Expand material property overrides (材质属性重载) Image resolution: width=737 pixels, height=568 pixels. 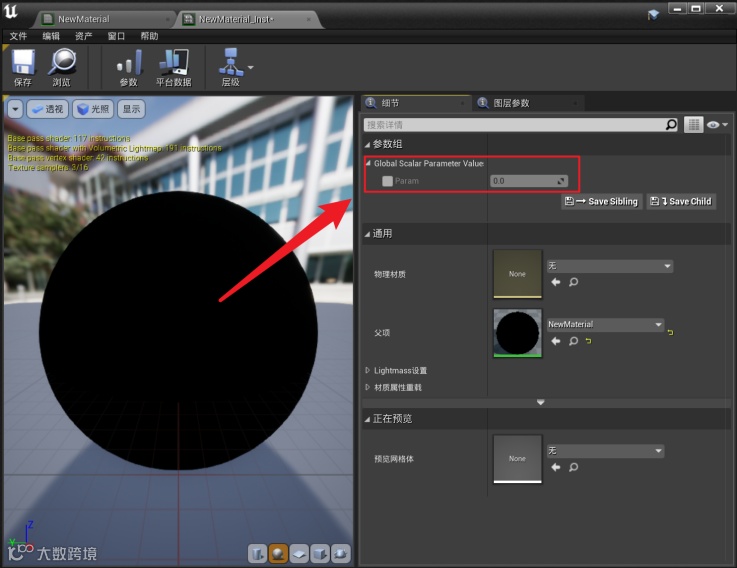[368, 387]
